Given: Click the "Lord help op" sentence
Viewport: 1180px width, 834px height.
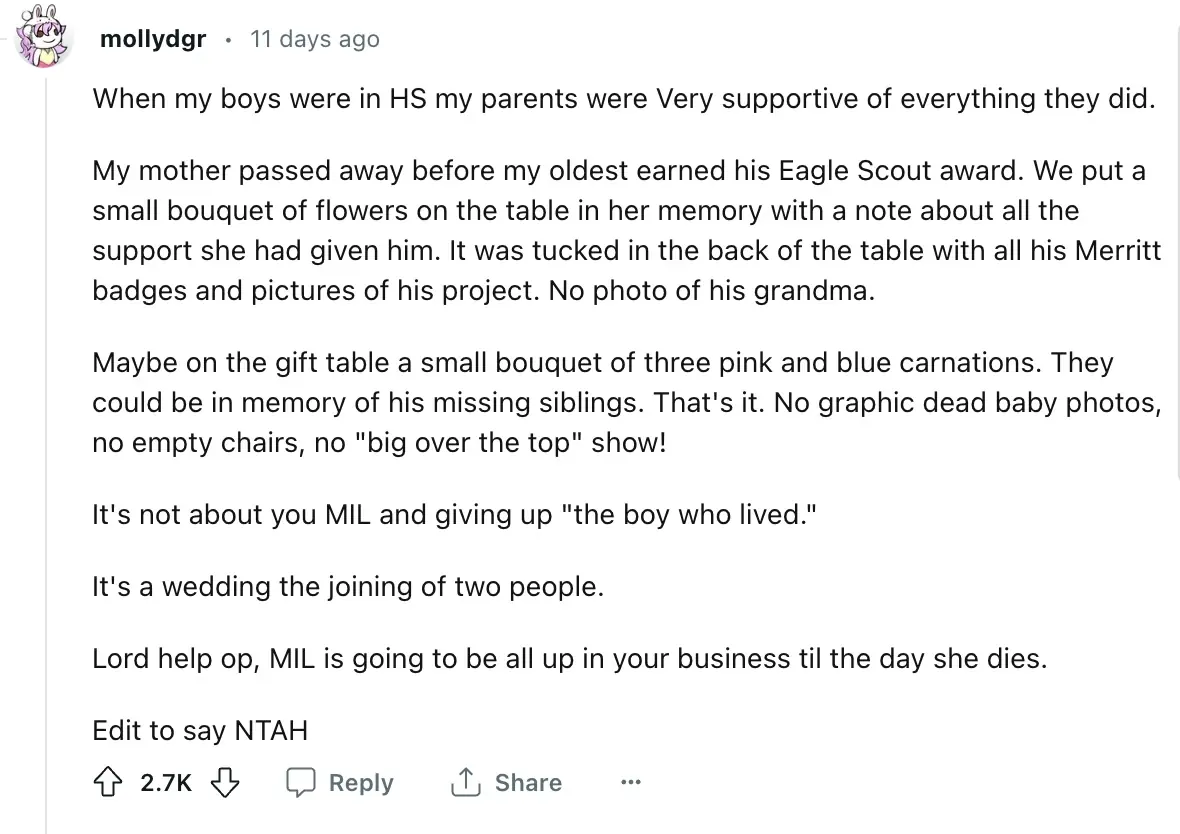Looking at the screenshot, I should click(x=569, y=659).
